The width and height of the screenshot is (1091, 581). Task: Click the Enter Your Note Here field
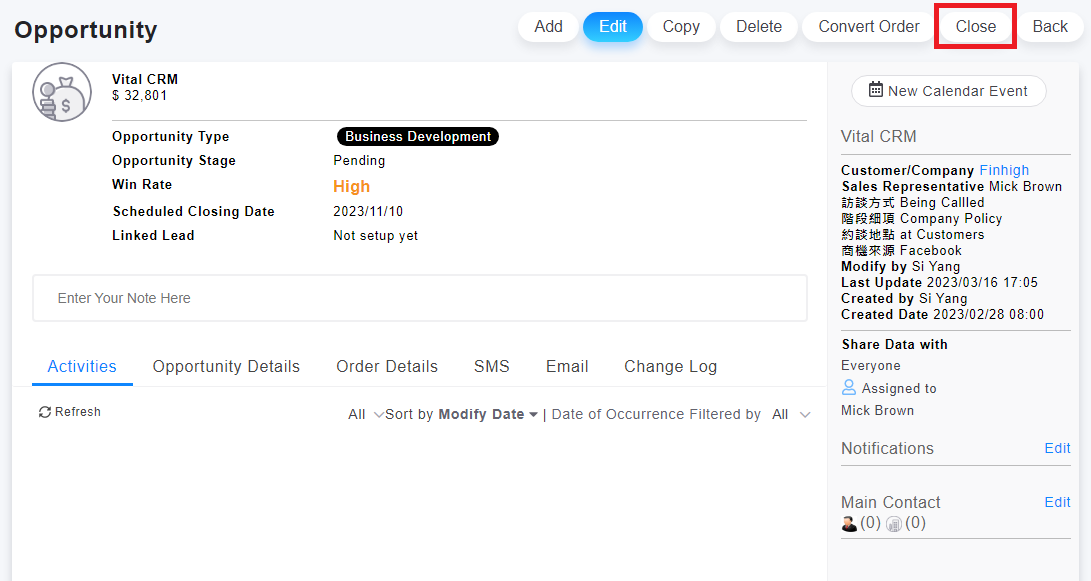[x=419, y=298]
